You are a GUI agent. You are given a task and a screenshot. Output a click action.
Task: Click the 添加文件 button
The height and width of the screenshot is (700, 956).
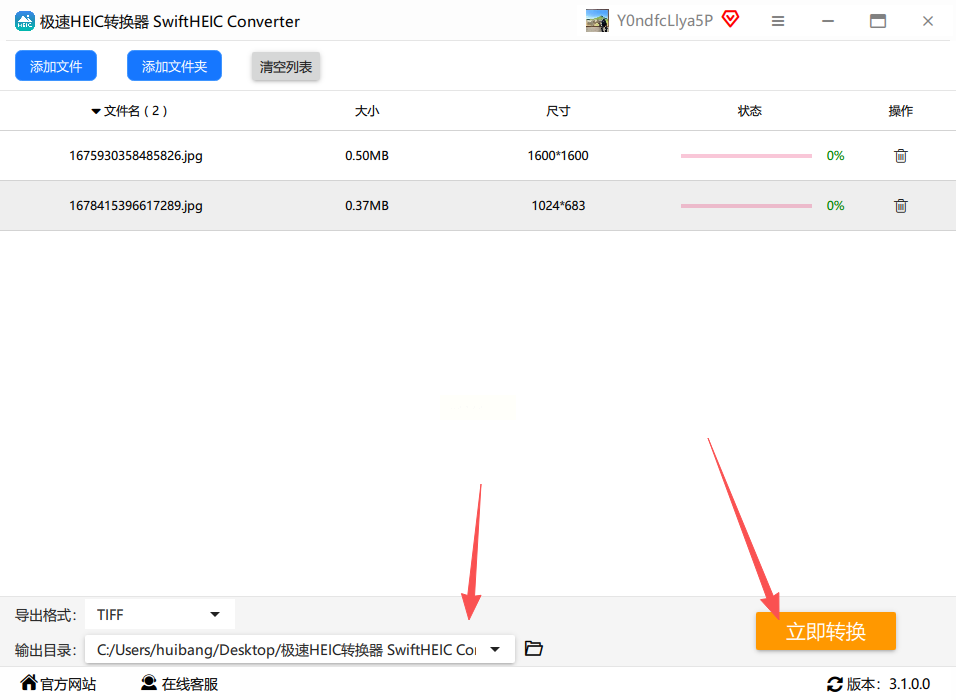(x=56, y=66)
